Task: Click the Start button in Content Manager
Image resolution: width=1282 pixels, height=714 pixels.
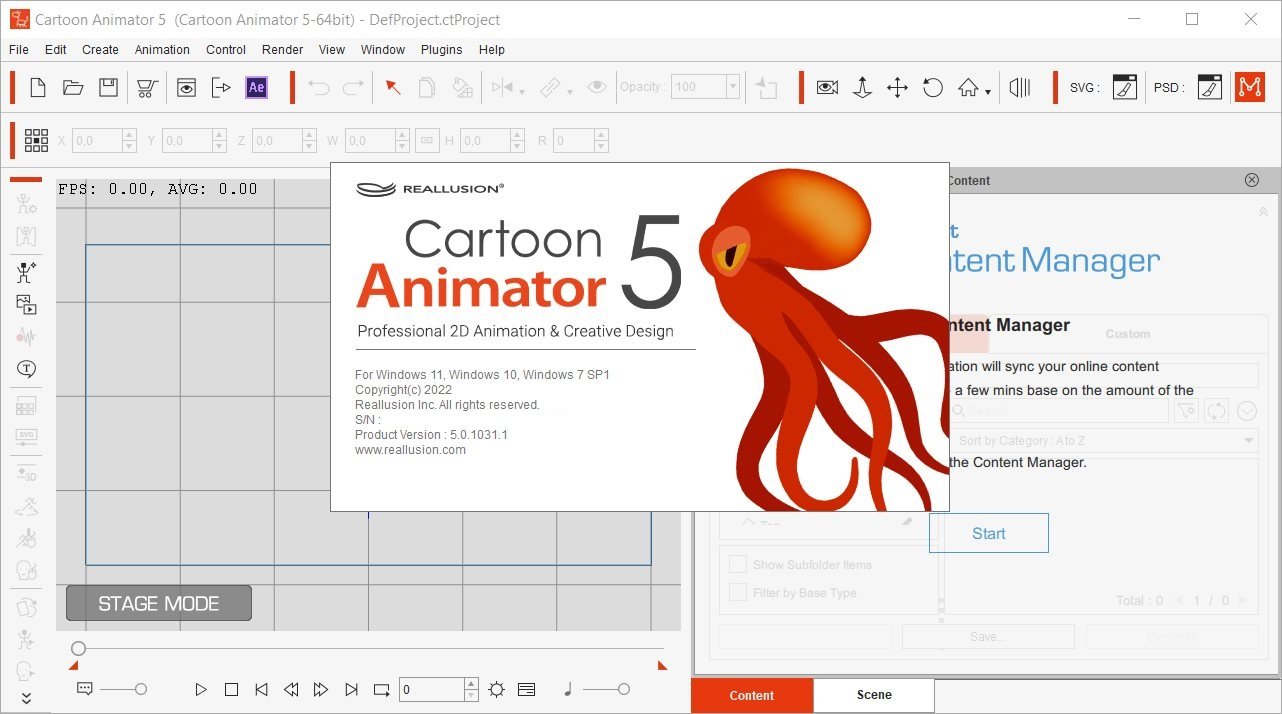Action: [988, 532]
